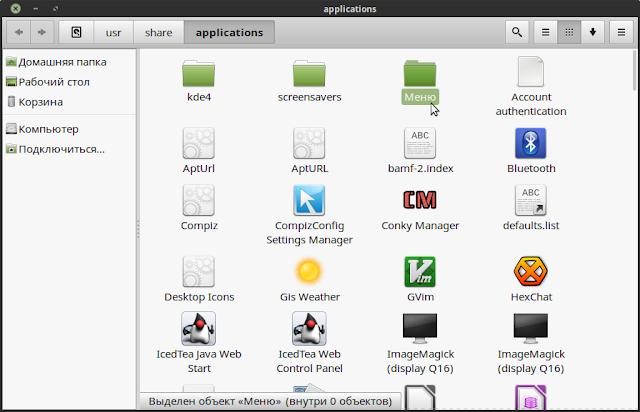Screen dimensions: 640x412
Task: Select the Bluetooth launcher icon
Action: coord(531,143)
